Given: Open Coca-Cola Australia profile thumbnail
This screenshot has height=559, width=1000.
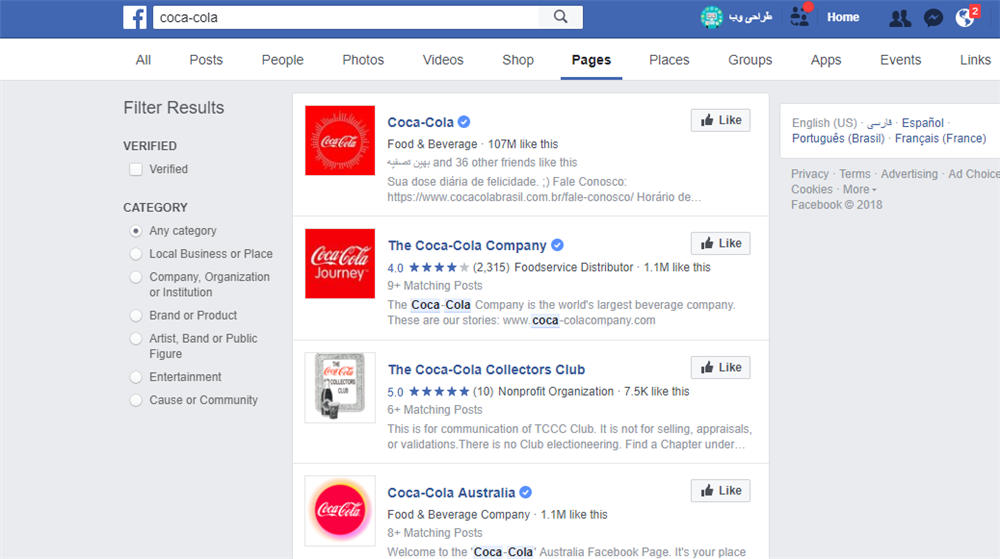Looking at the screenshot, I should pos(340,511).
